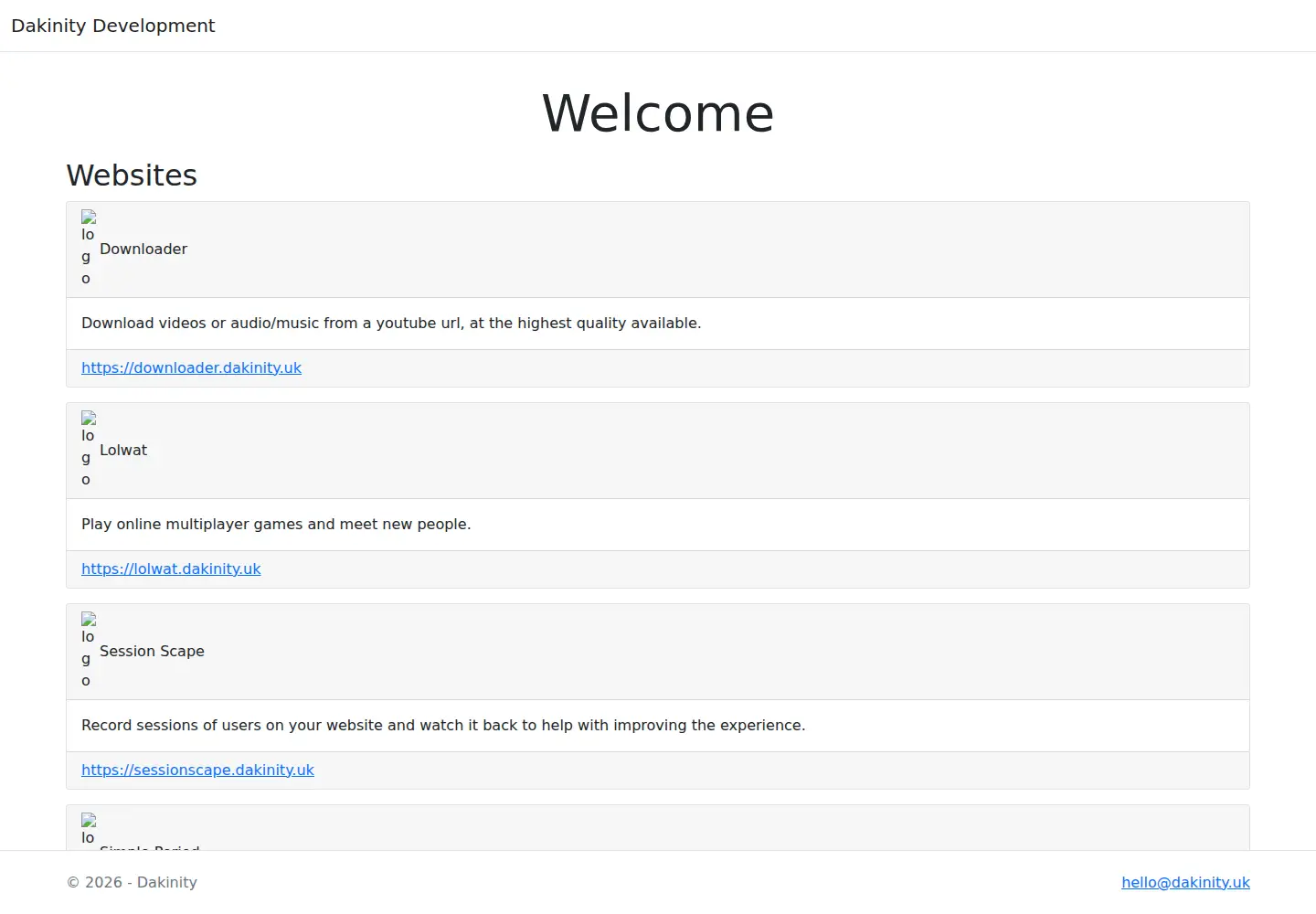Click the Lolwat card's broken logo image
1316x914 pixels.
pyautogui.click(x=89, y=450)
